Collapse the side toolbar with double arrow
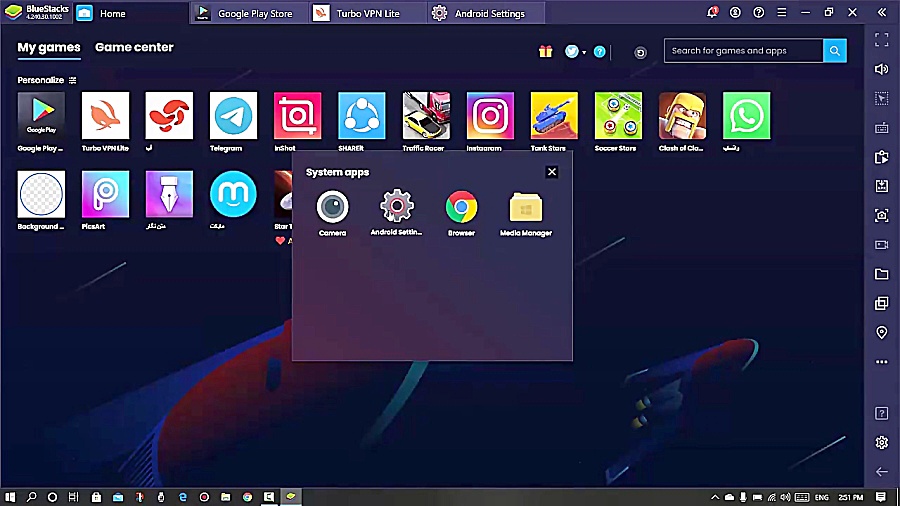Screen dimensions: 900x506 tap(882, 12)
